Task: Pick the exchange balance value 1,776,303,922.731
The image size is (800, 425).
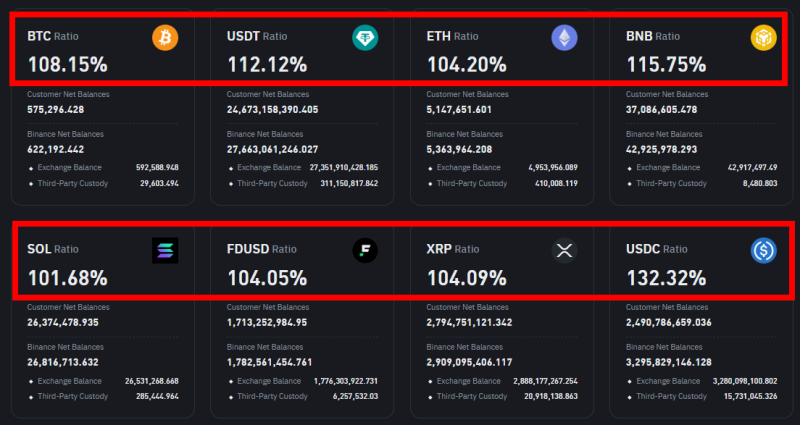Action: (346, 381)
